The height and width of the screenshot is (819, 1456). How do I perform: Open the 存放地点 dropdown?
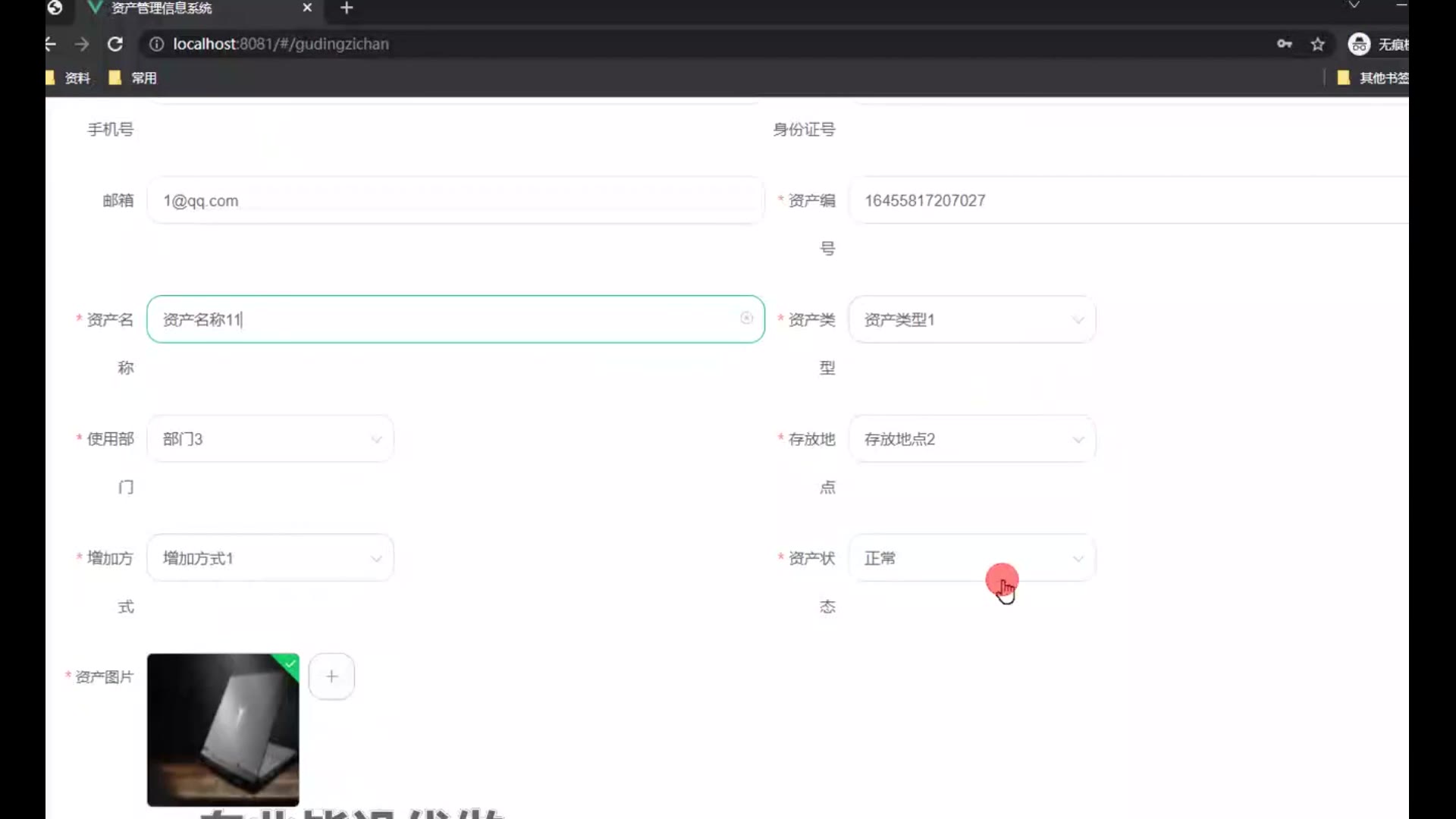coord(972,439)
